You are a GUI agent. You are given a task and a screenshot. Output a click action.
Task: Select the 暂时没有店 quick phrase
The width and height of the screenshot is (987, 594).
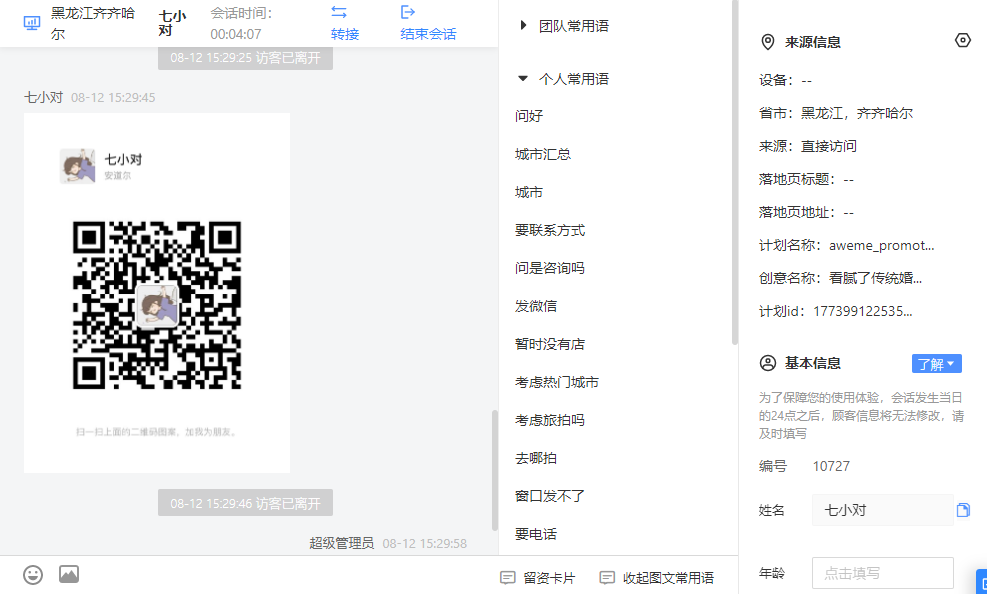click(550, 344)
